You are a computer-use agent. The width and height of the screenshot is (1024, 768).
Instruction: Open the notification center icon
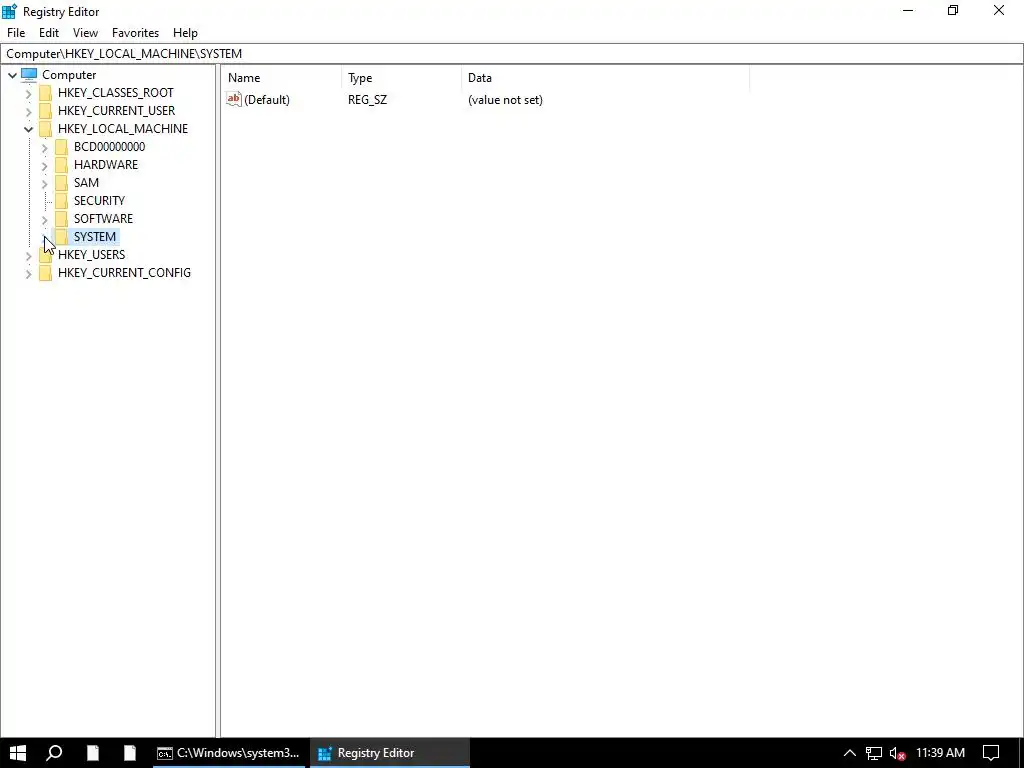991,753
